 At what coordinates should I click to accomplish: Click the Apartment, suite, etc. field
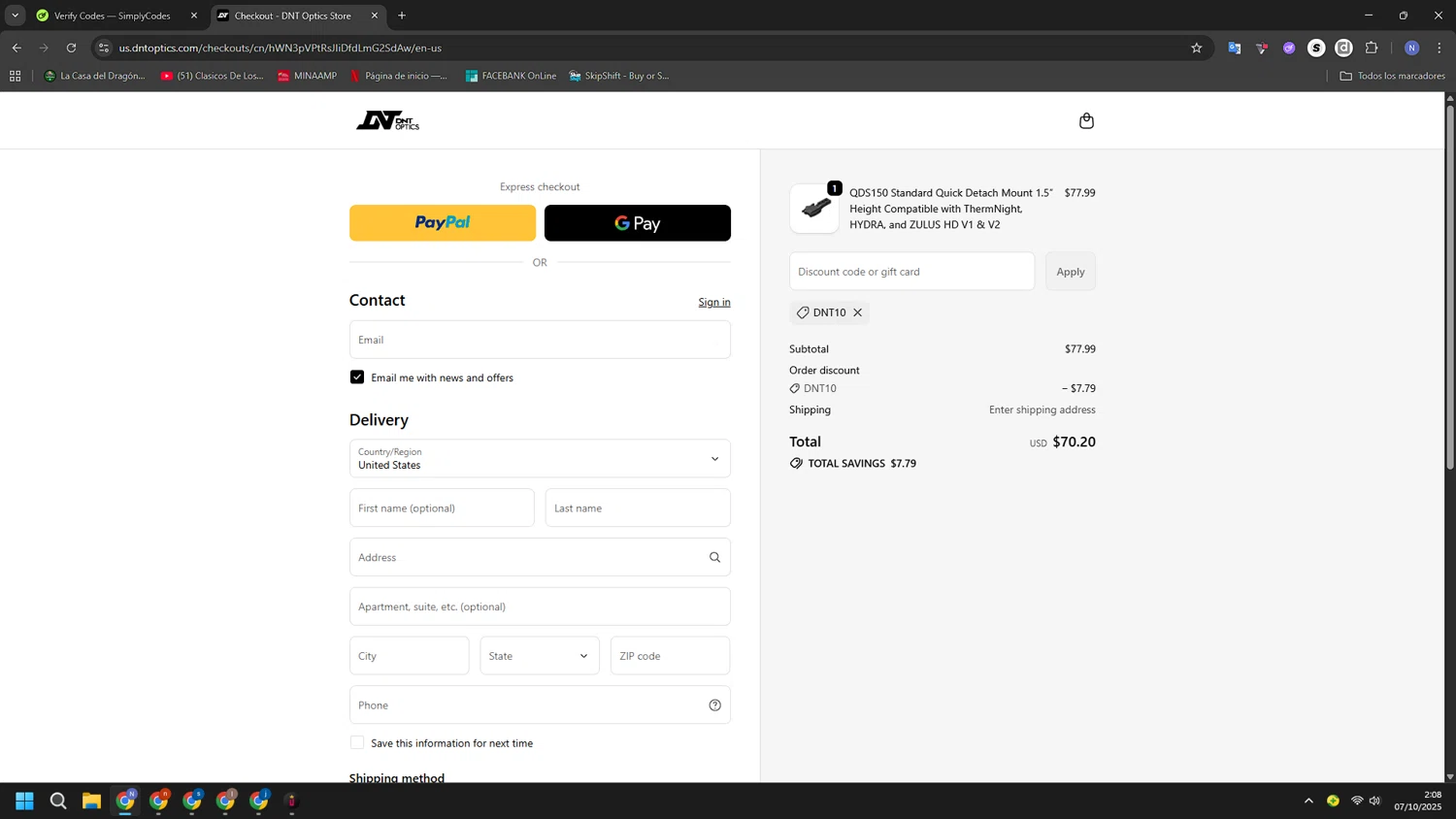pos(540,606)
